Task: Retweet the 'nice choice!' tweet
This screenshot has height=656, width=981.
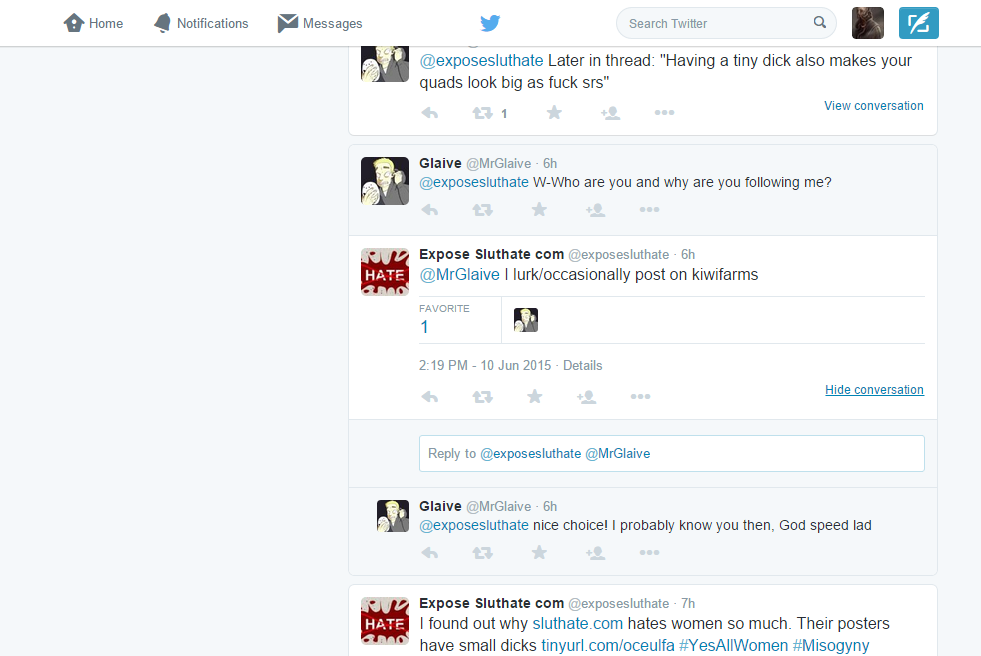Action: pyautogui.click(x=482, y=553)
